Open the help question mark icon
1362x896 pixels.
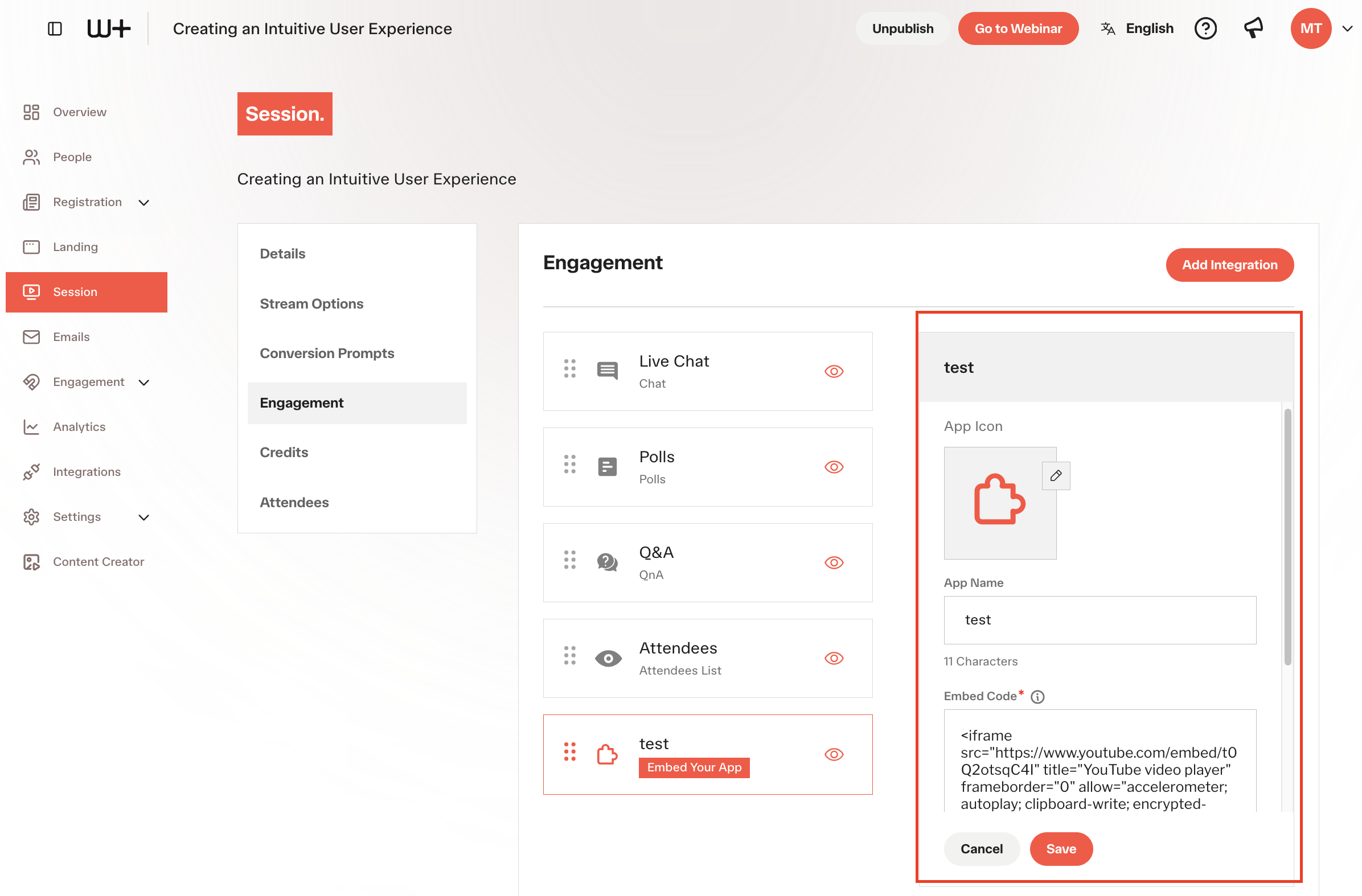coord(1205,28)
